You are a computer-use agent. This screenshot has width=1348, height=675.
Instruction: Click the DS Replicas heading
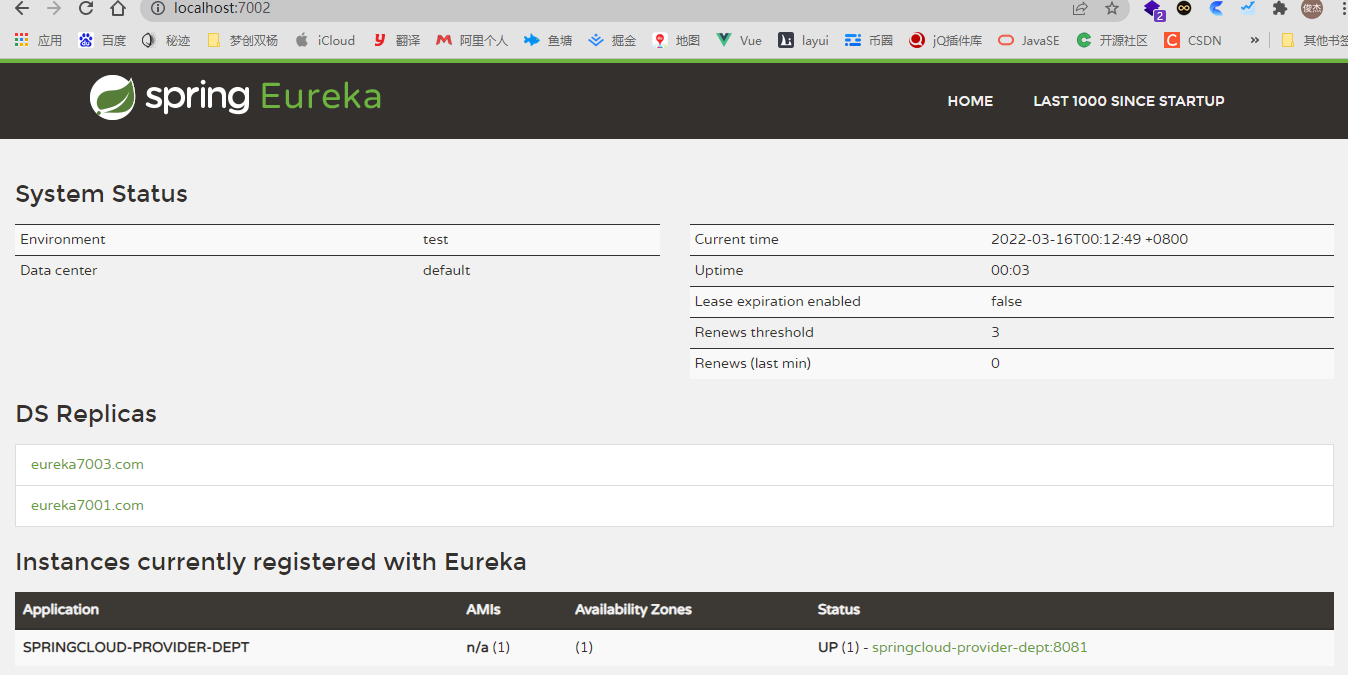pos(86,414)
